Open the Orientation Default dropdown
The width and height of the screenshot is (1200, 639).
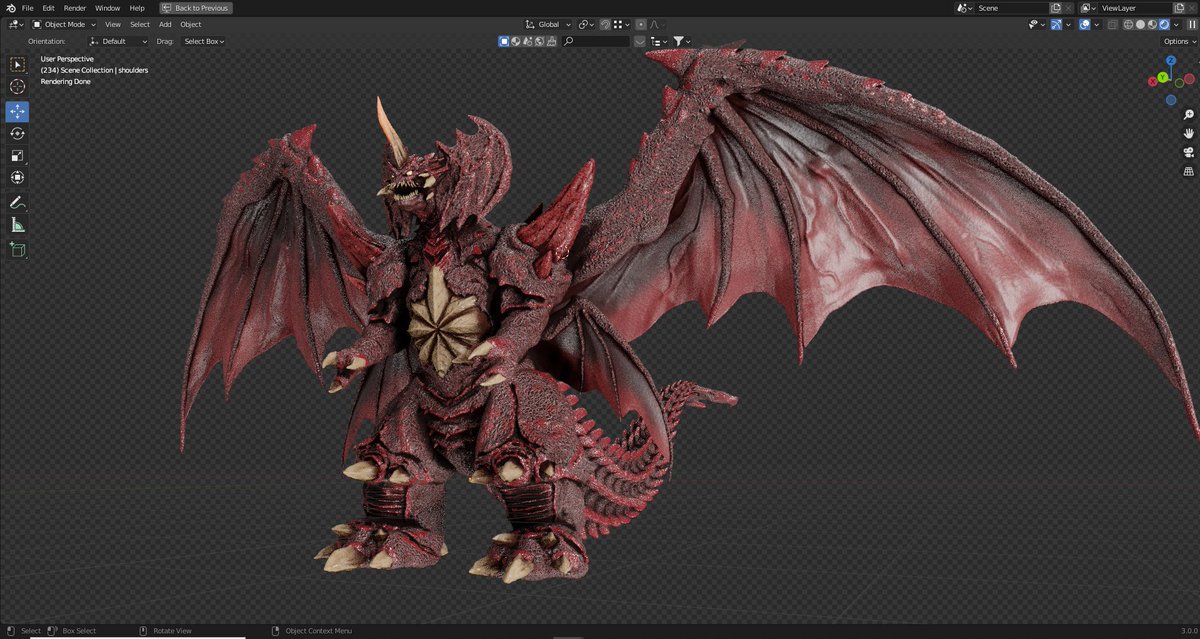118,41
